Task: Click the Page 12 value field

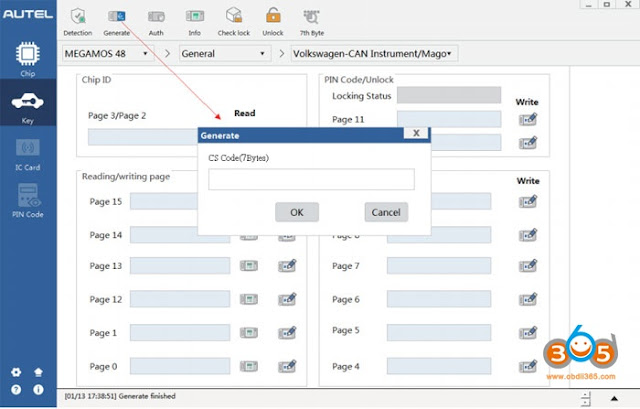Action: [180, 299]
